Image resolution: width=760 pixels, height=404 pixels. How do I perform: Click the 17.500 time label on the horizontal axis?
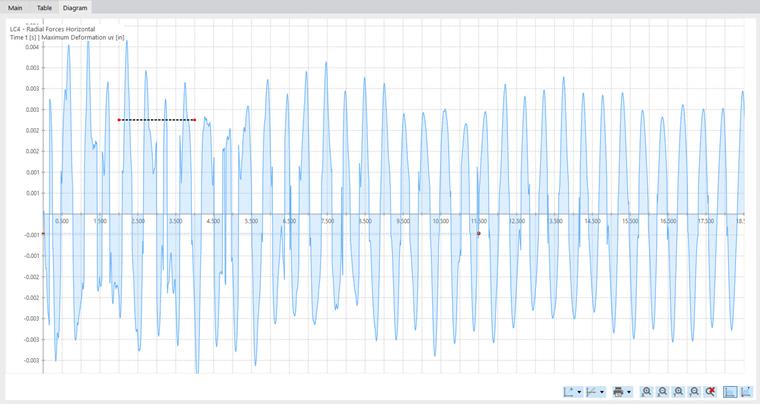(x=706, y=221)
